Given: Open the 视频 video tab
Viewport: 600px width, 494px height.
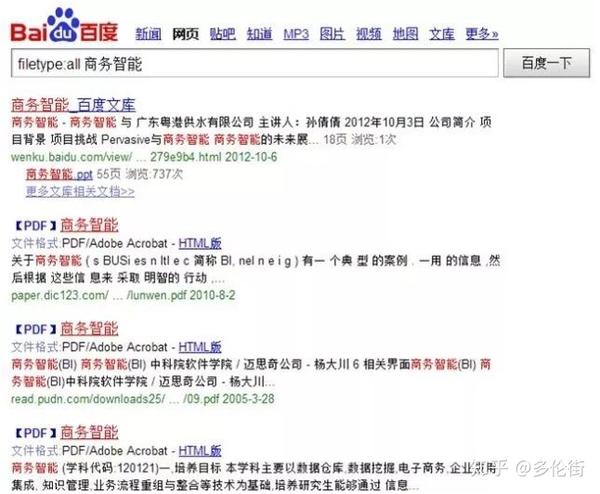Looking at the screenshot, I should tap(368, 34).
